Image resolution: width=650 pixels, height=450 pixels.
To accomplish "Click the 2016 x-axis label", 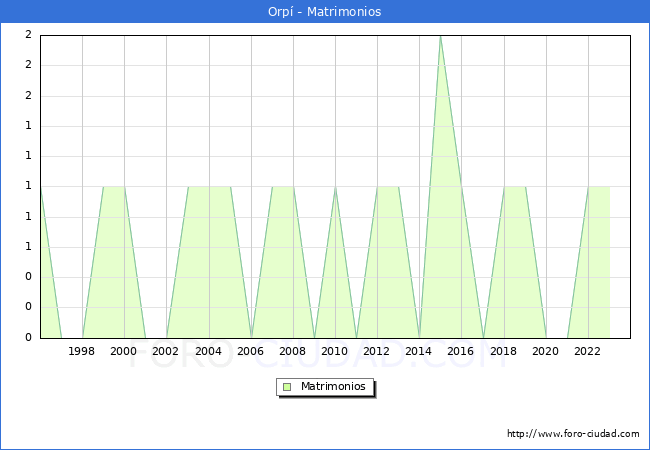I will click(461, 351).
